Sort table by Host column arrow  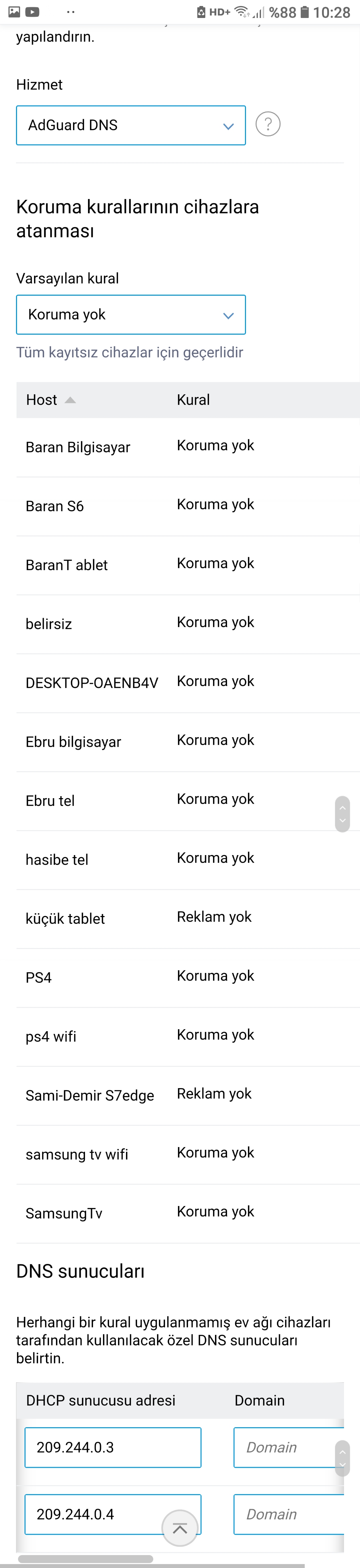click(70, 400)
